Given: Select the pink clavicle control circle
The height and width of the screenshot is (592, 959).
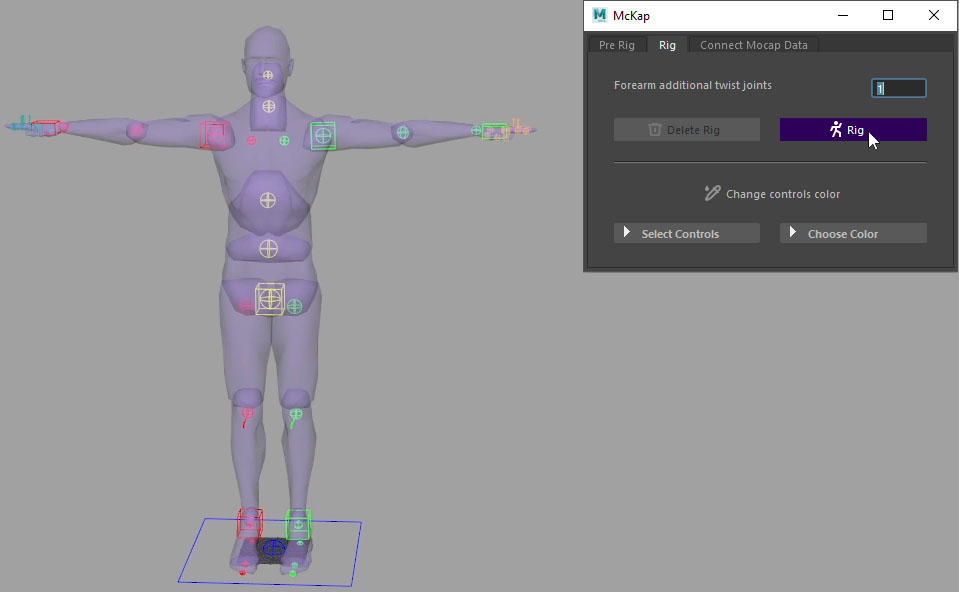Looking at the screenshot, I should click(251, 141).
